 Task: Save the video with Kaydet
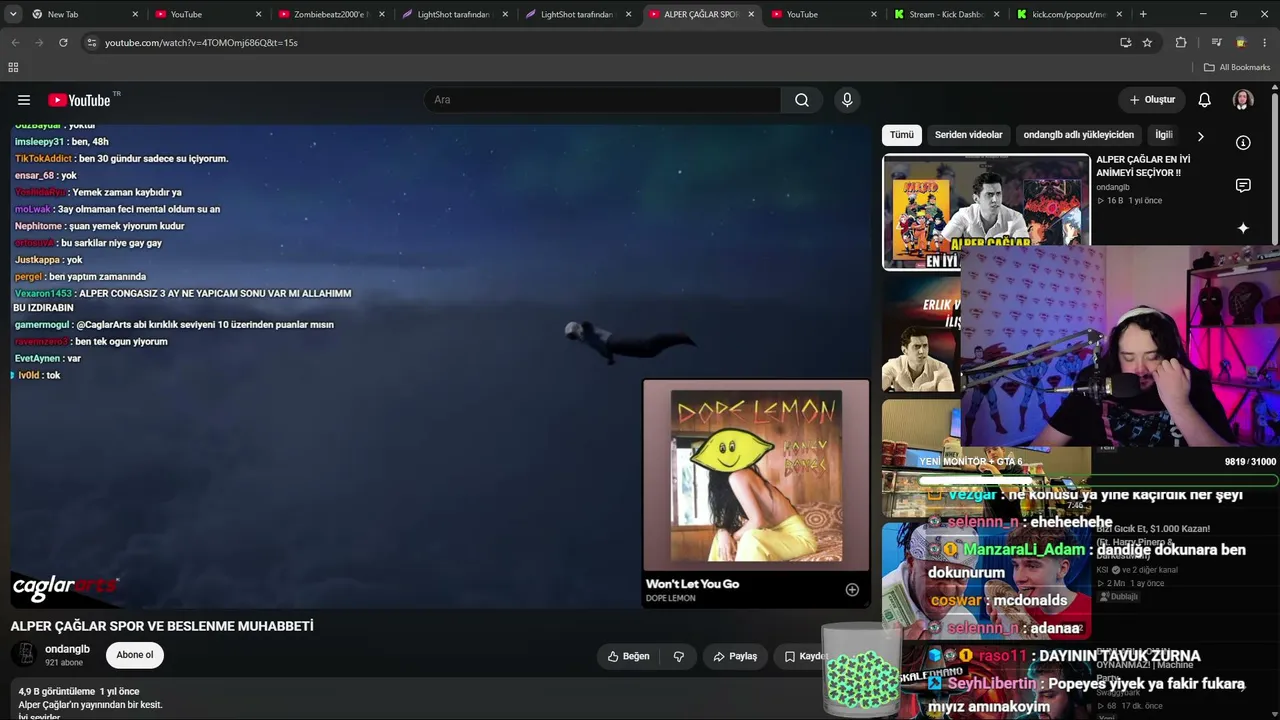point(806,656)
